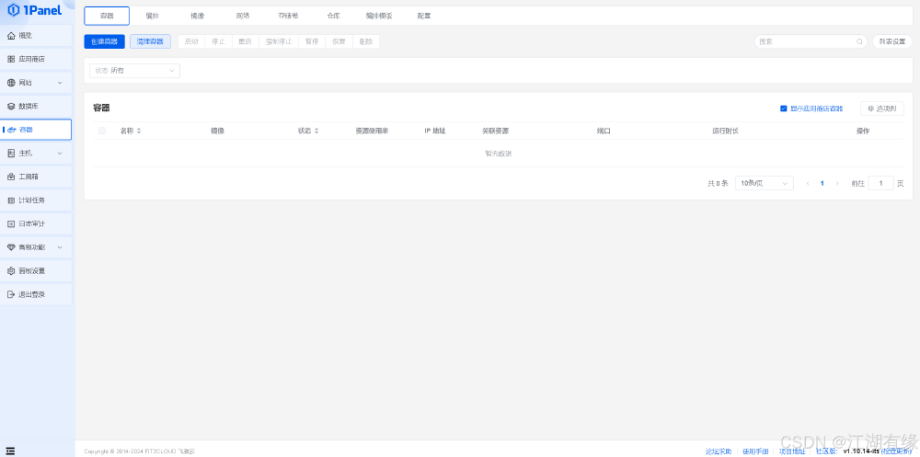Go to the next page arrow
The image size is (920, 457).
tap(837, 183)
